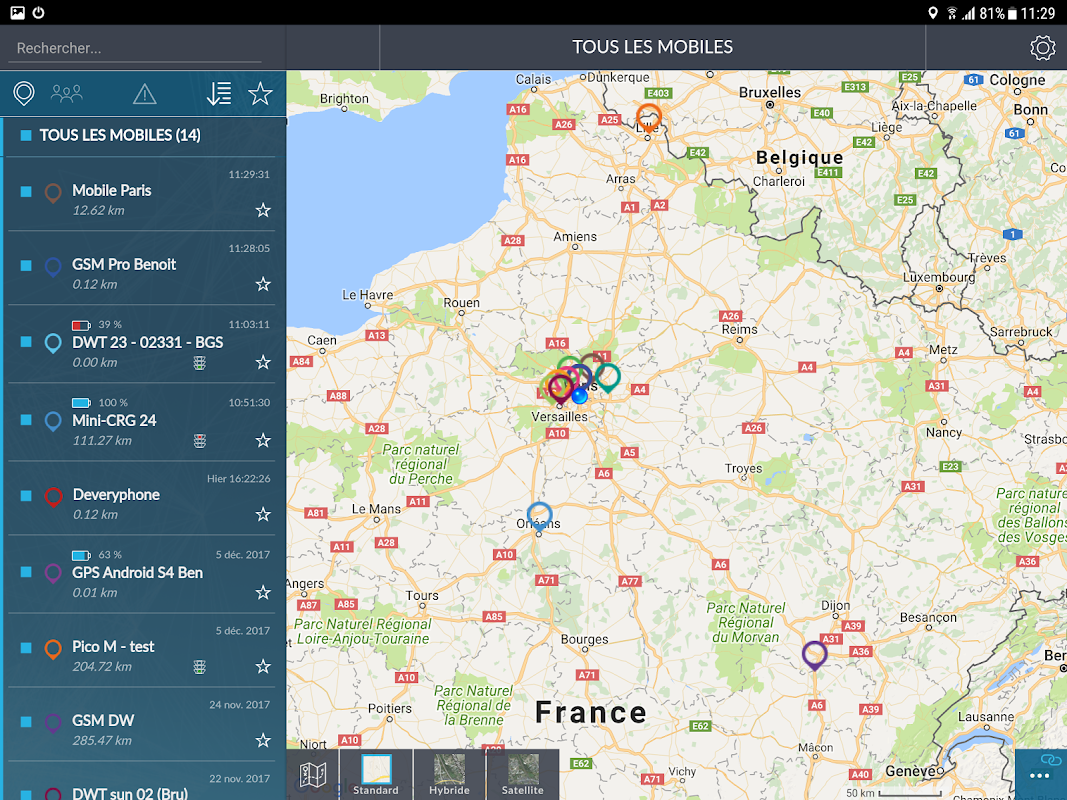The image size is (1067, 800).
Task: Open the GSM Pro Benoit list entry
Action: tap(142, 267)
